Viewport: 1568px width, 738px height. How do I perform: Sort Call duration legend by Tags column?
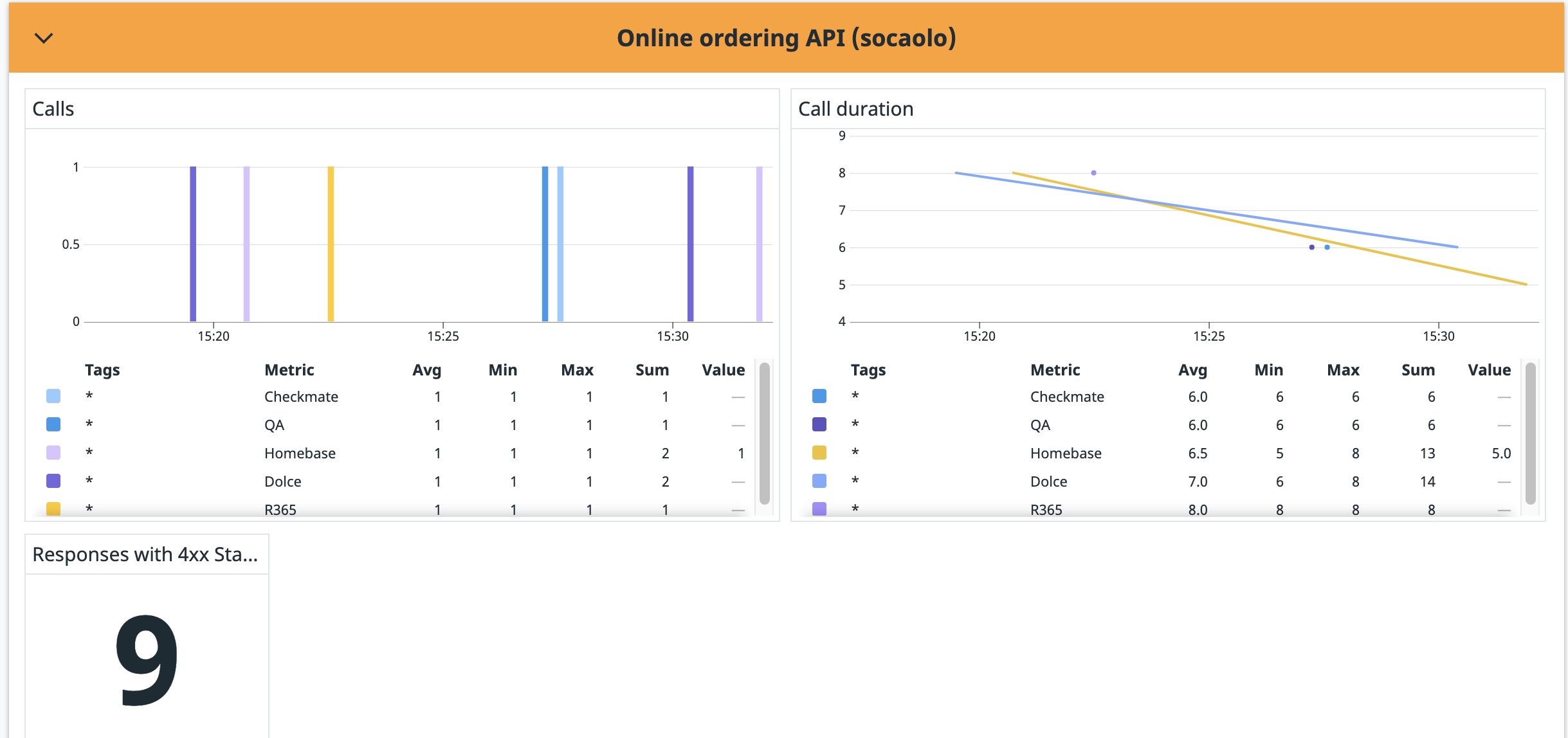click(x=868, y=370)
